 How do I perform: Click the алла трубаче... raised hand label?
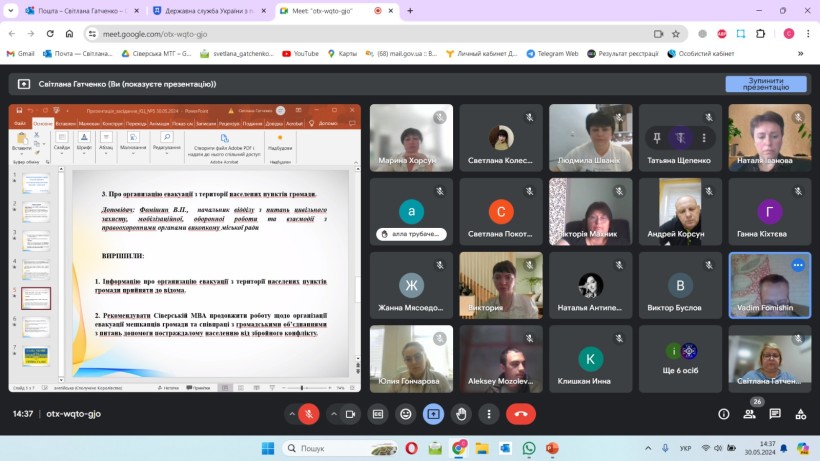tap(411, 234)
